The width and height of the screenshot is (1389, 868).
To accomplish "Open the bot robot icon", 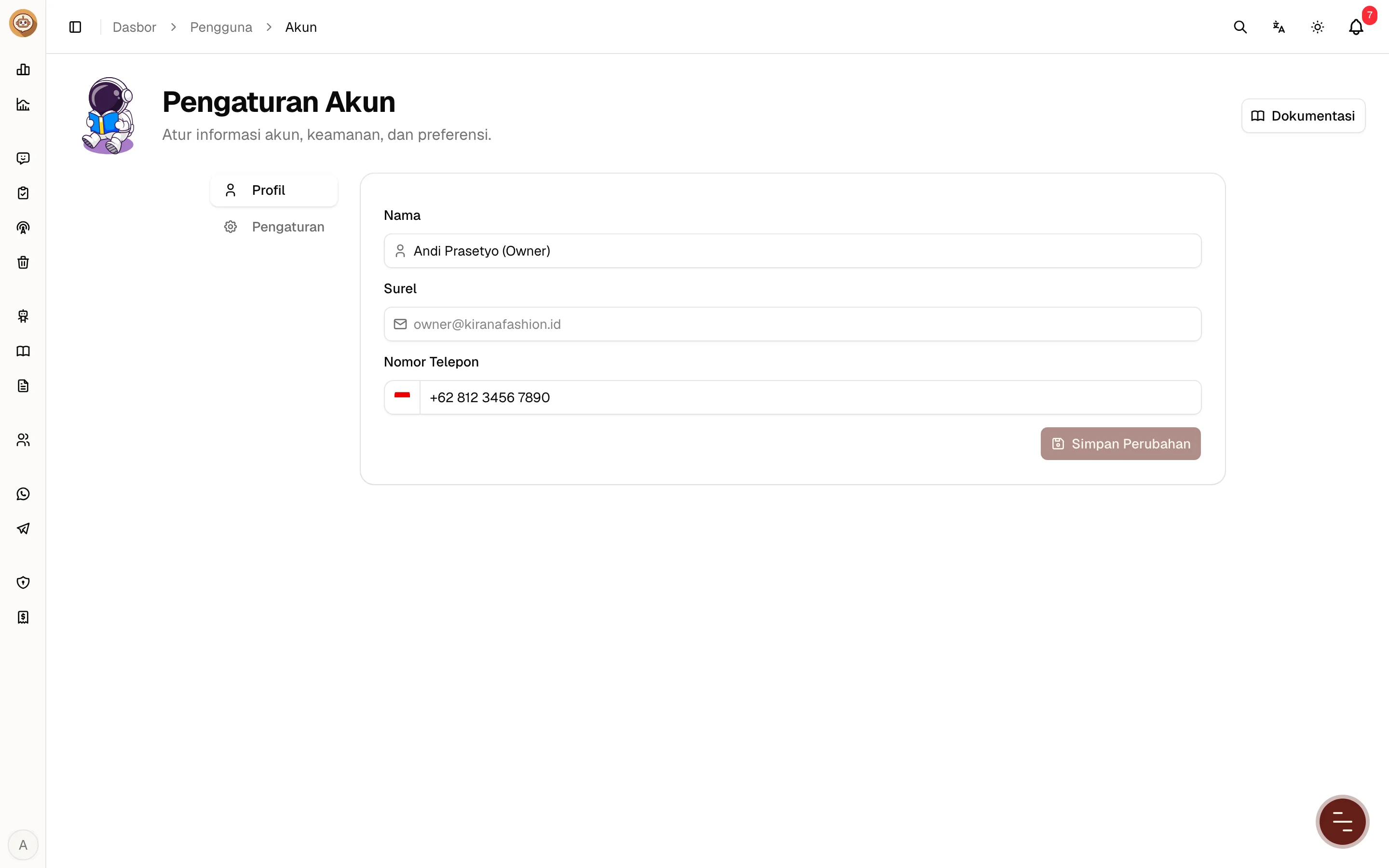I will (23, 316).
